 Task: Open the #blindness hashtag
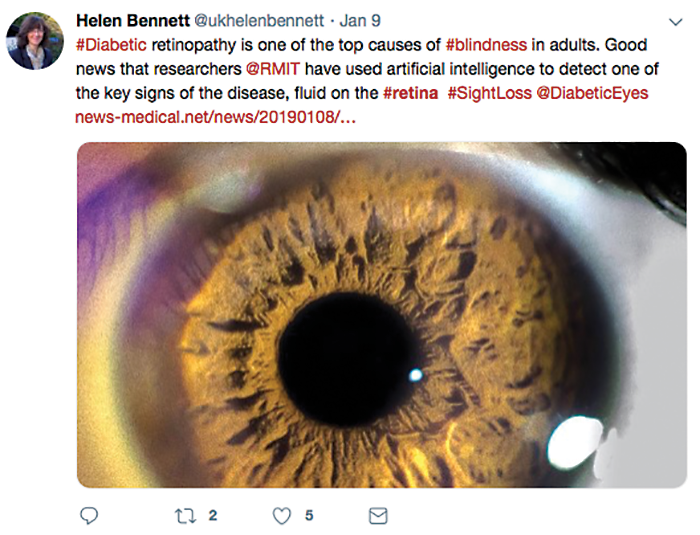click(486, 45)
